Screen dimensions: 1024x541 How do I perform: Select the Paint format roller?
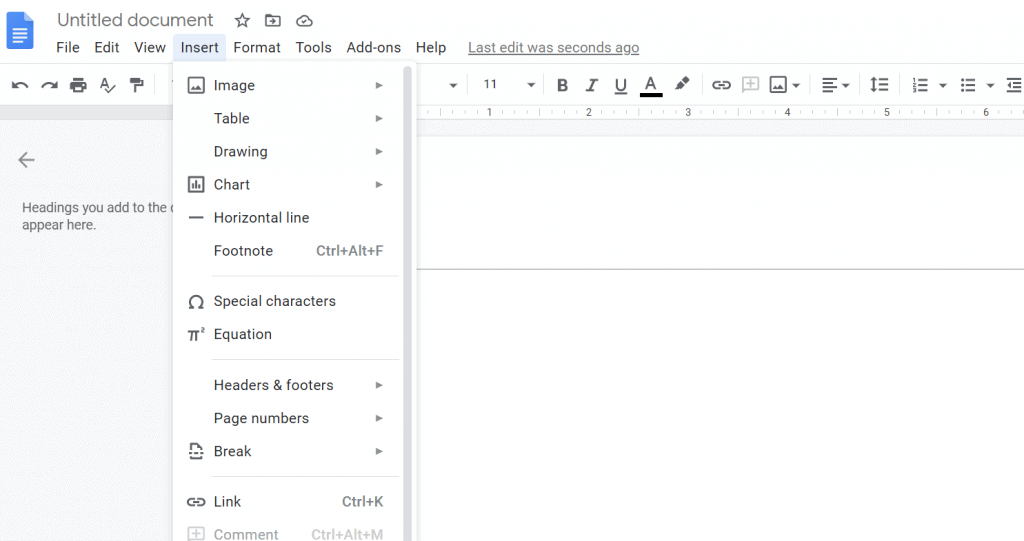(136, 85)
